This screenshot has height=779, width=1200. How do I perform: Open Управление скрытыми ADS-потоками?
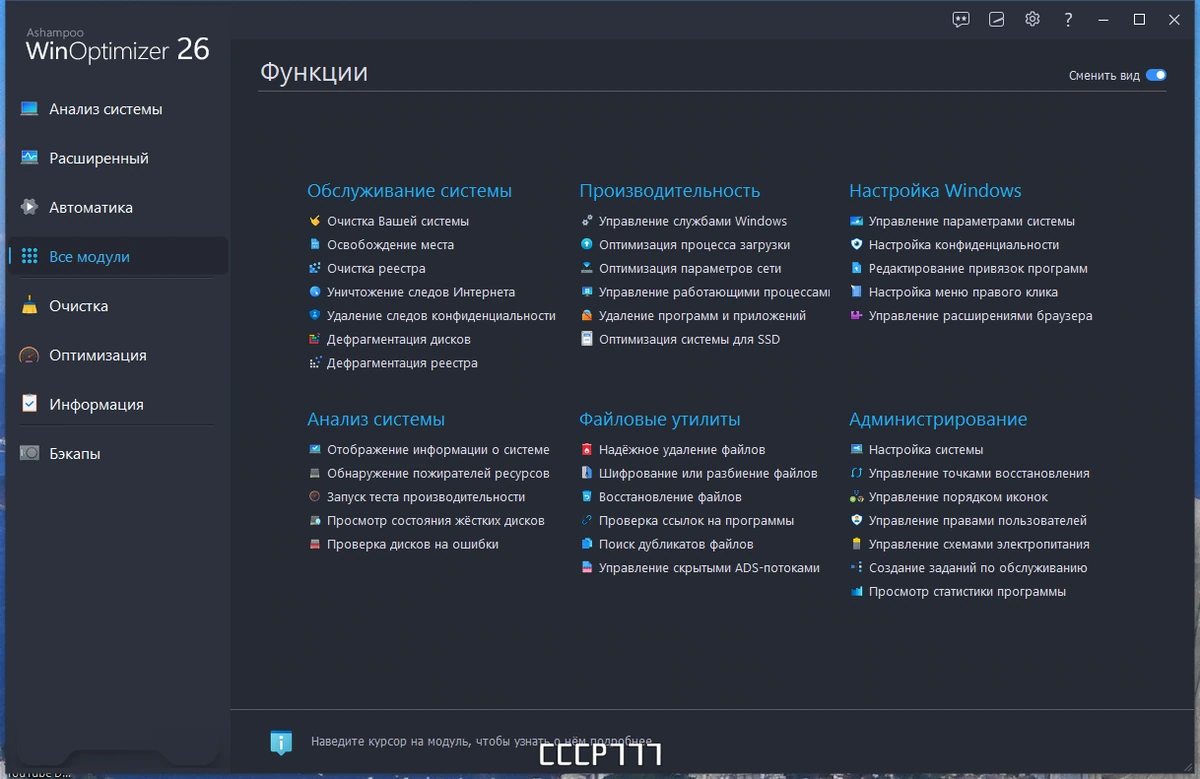tap(709, 568)
